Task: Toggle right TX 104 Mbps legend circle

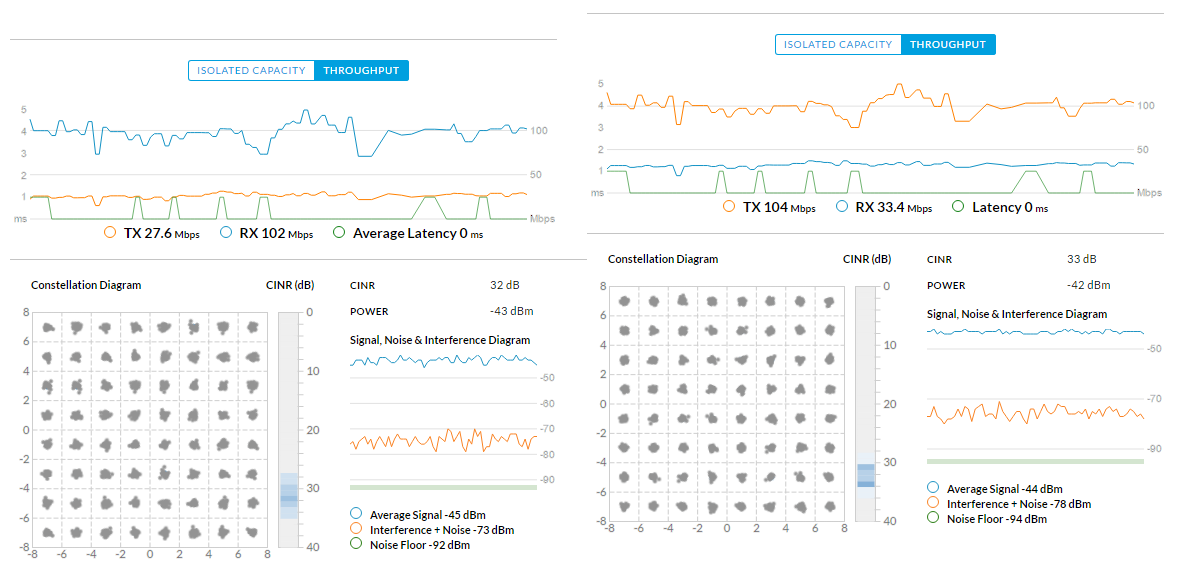Action: (728, 207)
